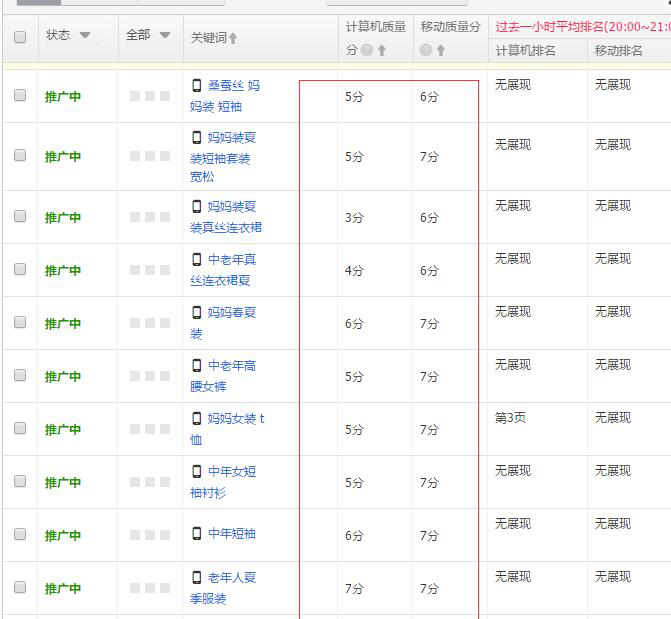This screenshot has height=619, width=671.
Task: Open keyword link 妈妈装夏装真丝连衣裙
Action: (x=226, y=217)
